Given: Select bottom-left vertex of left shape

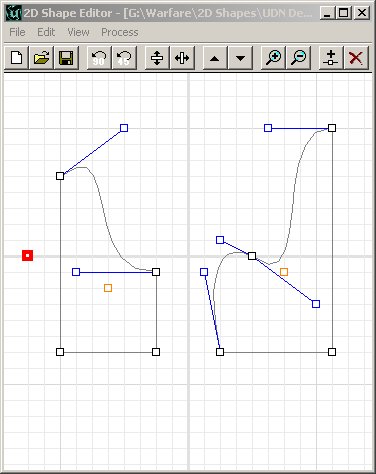Looking at the screenshot, I should (x=60, y=352).
